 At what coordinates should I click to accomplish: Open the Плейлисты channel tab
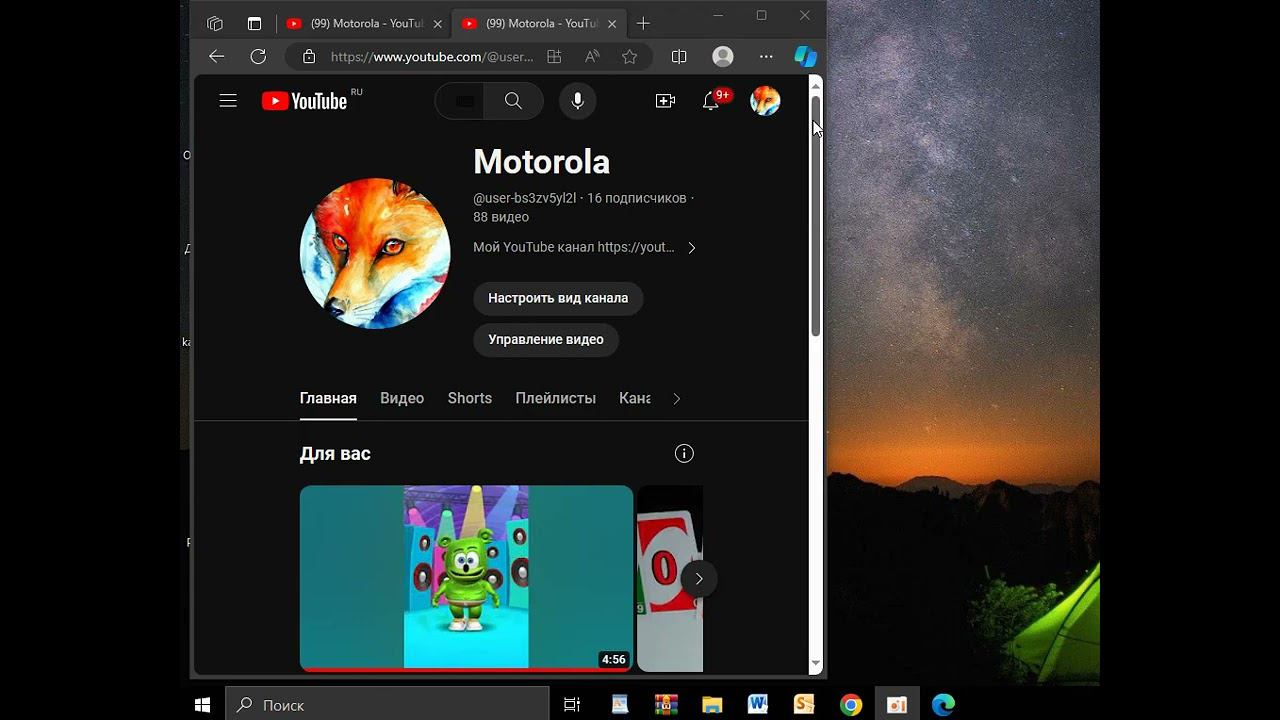click(x=555, y=398)
